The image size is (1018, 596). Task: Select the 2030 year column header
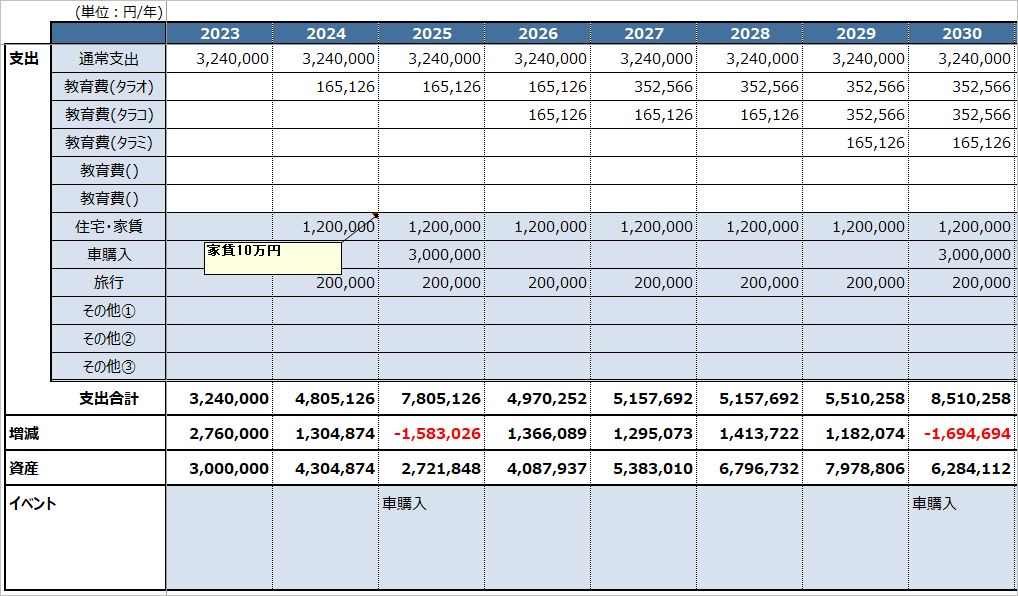coord(961,34)
